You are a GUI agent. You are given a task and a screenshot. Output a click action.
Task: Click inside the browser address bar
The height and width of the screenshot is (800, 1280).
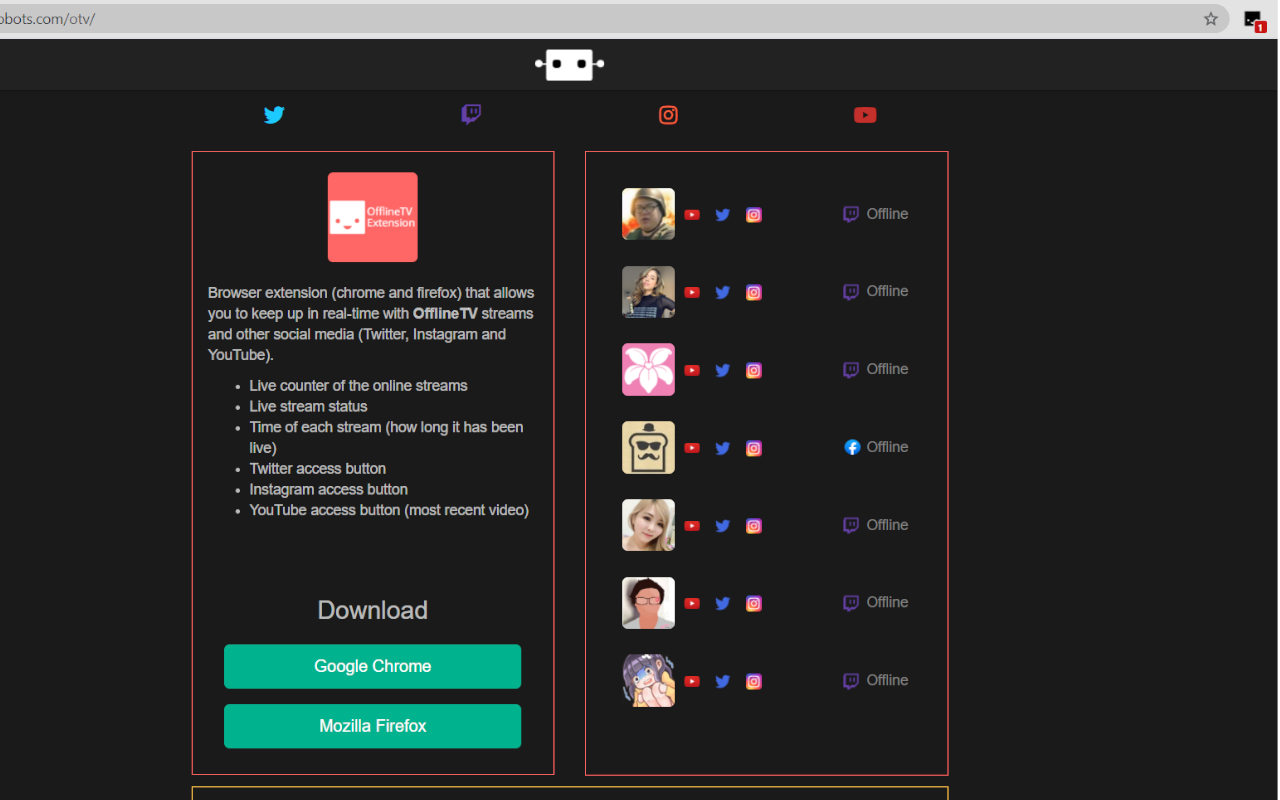(400, 18)
